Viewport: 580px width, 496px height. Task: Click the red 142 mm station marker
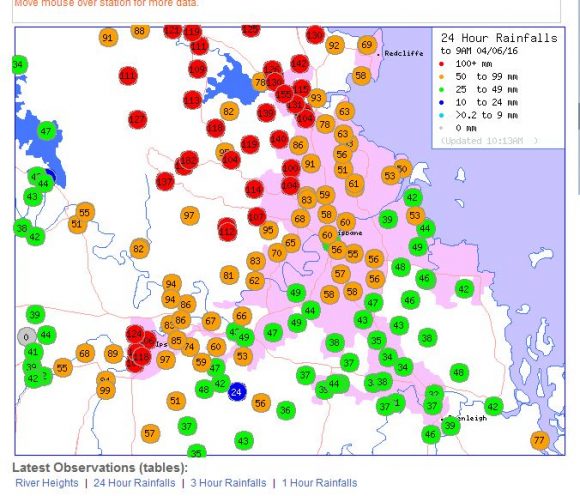tap(300, 64)
